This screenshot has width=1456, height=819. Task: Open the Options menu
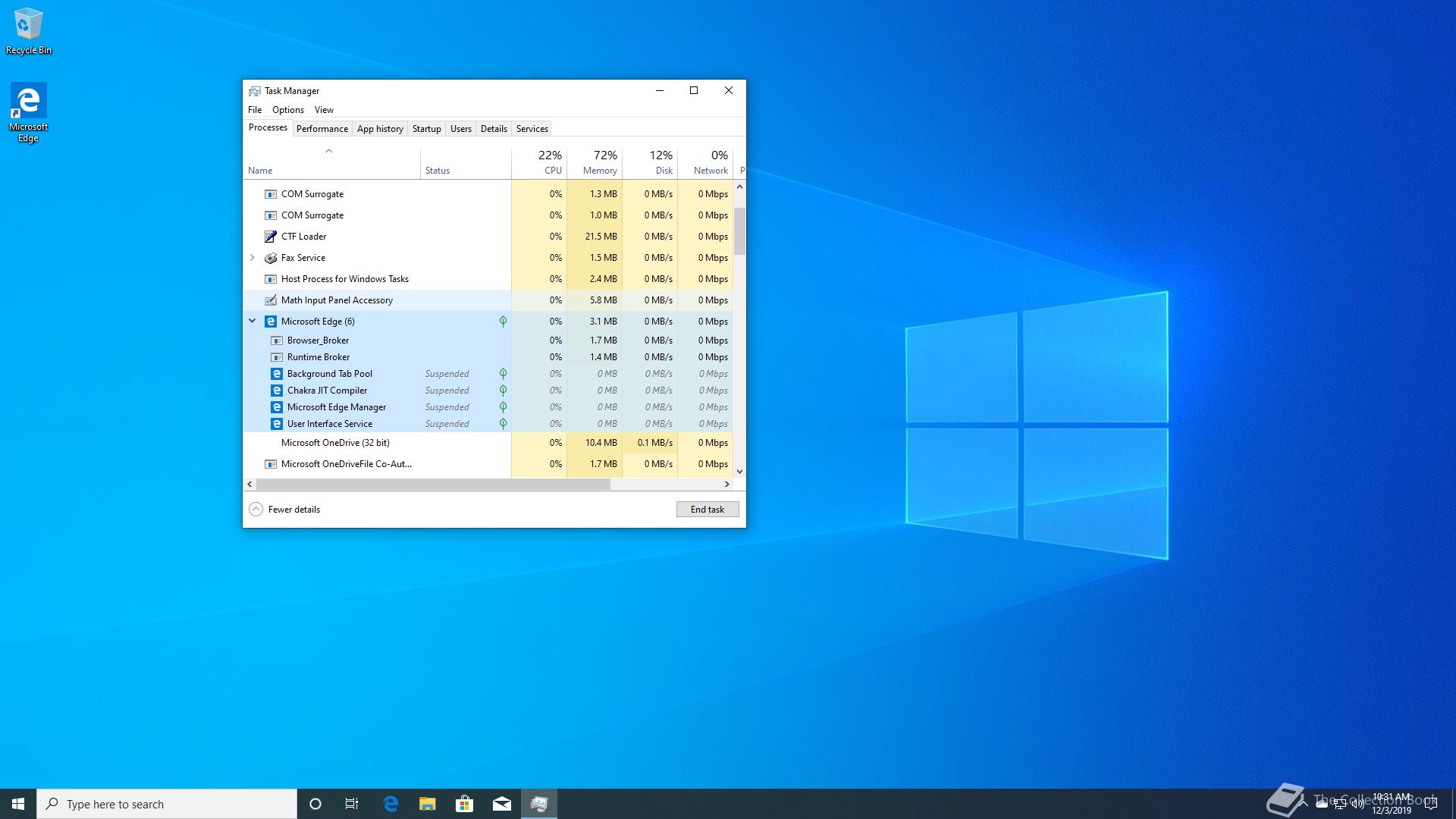coord(288,110)
